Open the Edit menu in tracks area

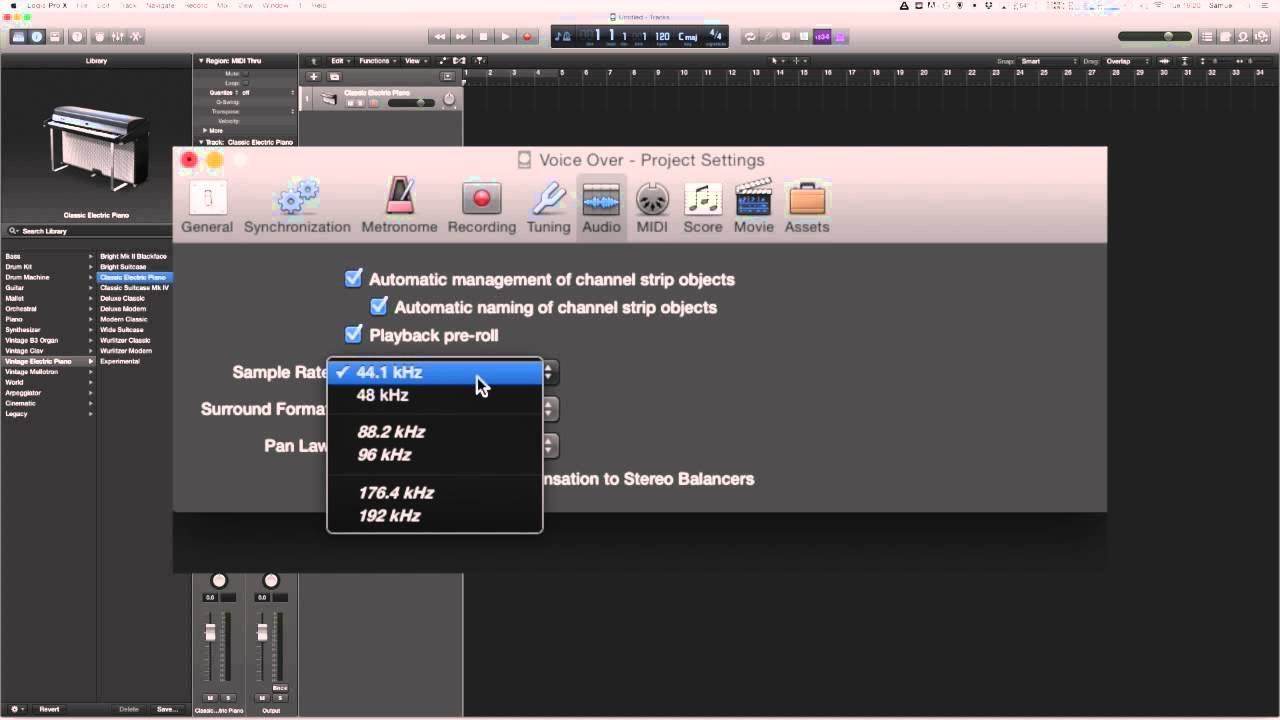pyautogui.click(x=340, y=61)
